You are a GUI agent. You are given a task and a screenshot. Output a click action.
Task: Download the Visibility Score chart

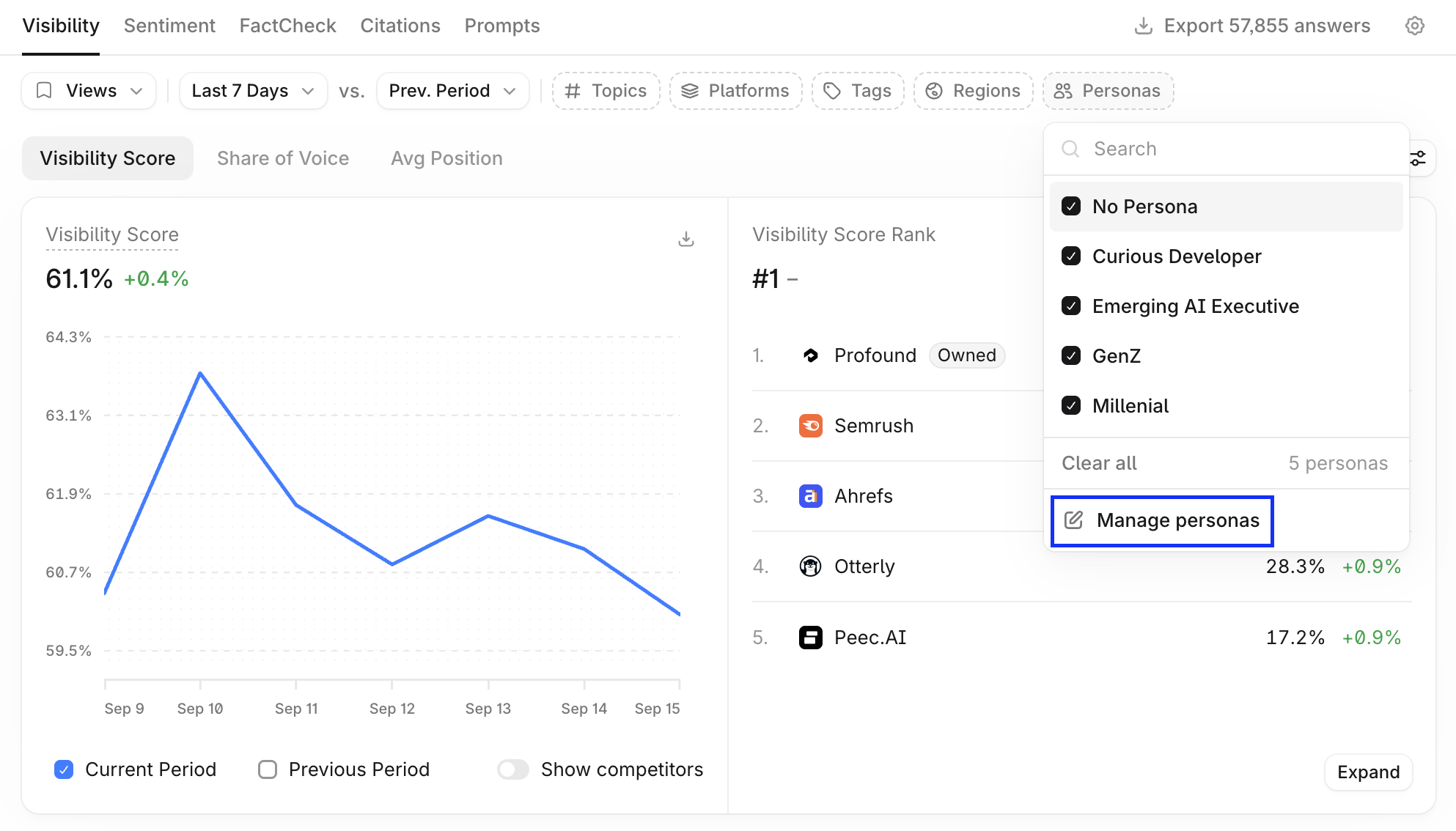tap(686, 239)
